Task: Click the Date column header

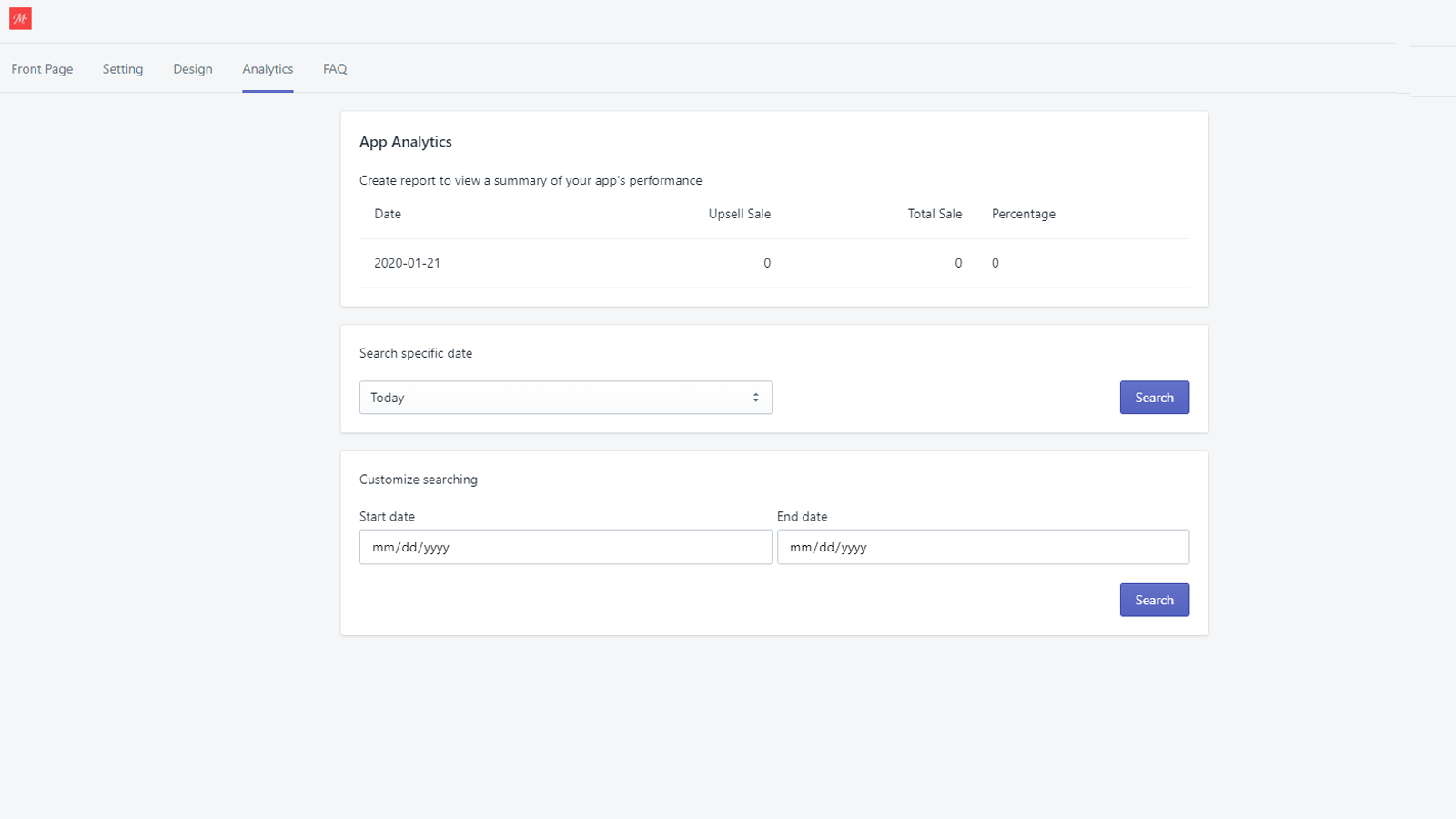Action: 388,213
